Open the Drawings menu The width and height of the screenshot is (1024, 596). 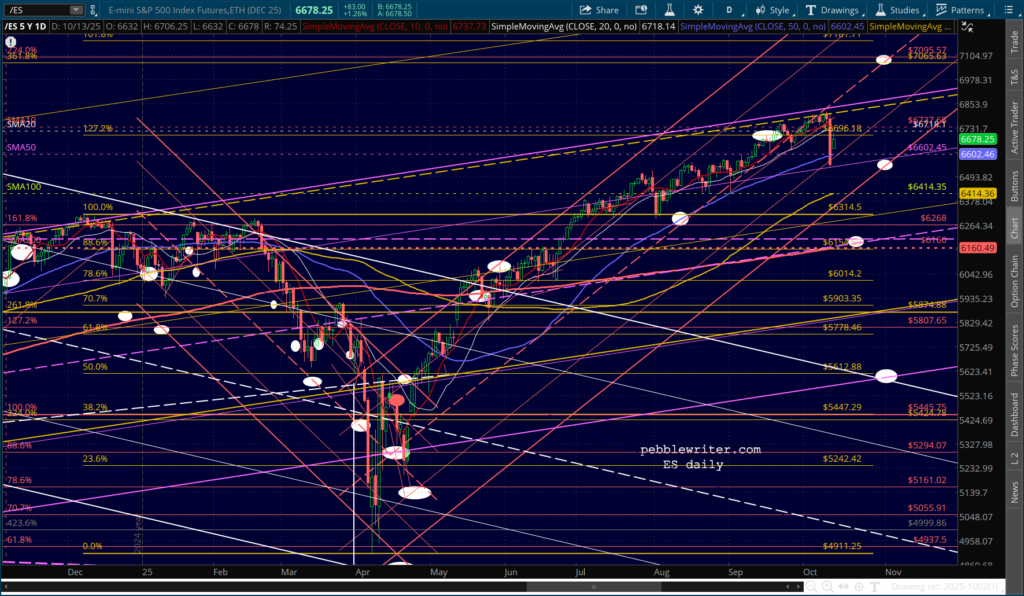point(833,10)
